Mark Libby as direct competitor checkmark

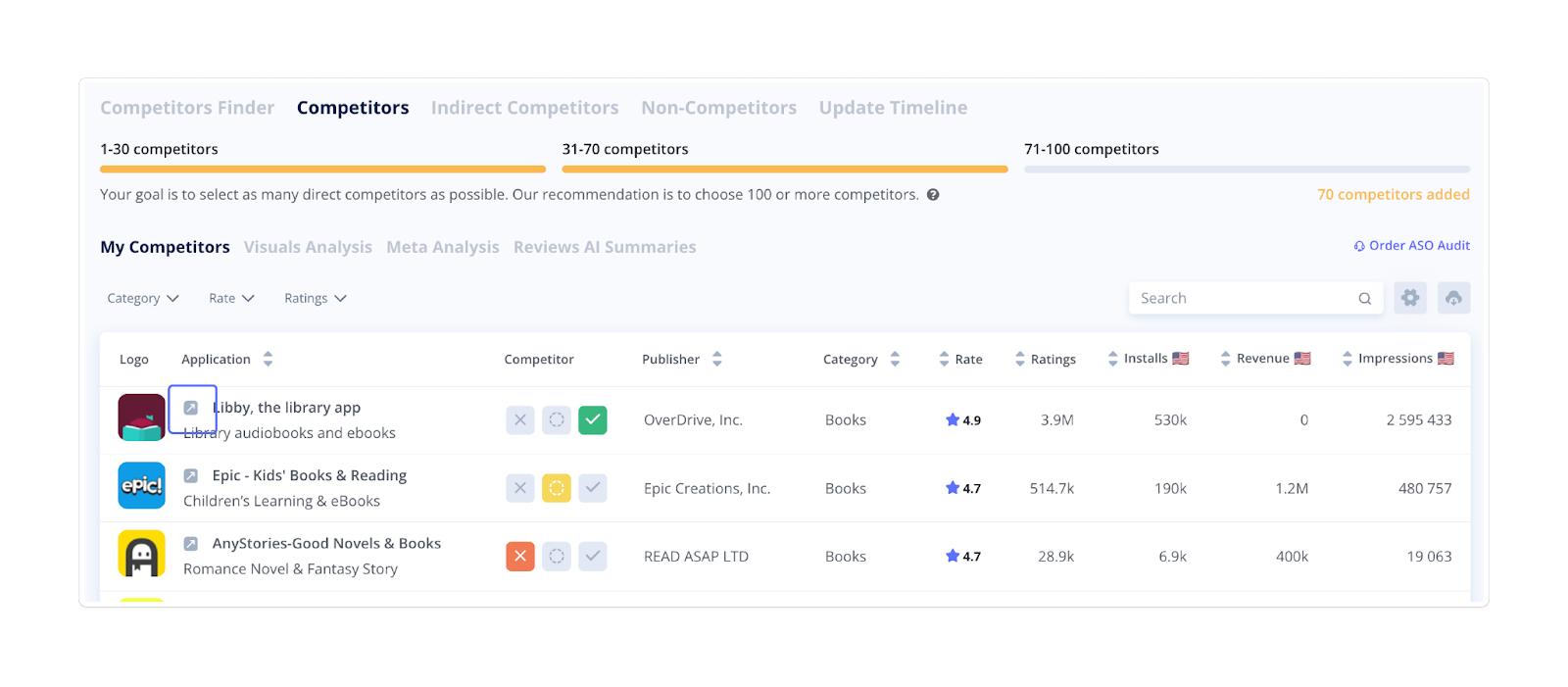tap(593, 420)
